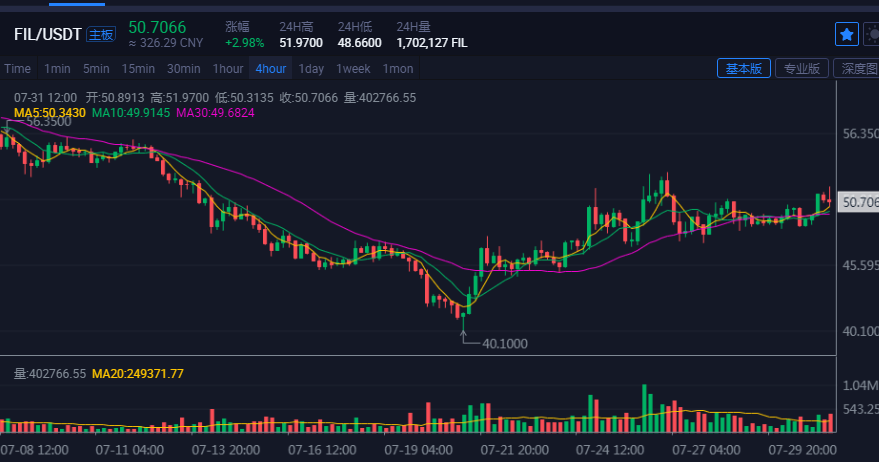Viewport: 879px width, 462px height.
Task: Switch to 5min interval
Action: pos(96,69)
